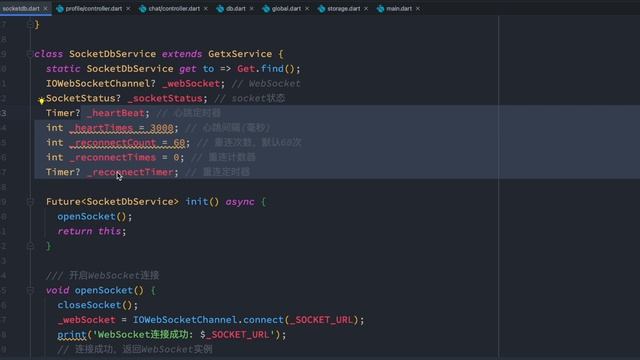Click the IOWebSocketChannel? type declaration
This screenshot has height=360, width=640.
[101, 83]
